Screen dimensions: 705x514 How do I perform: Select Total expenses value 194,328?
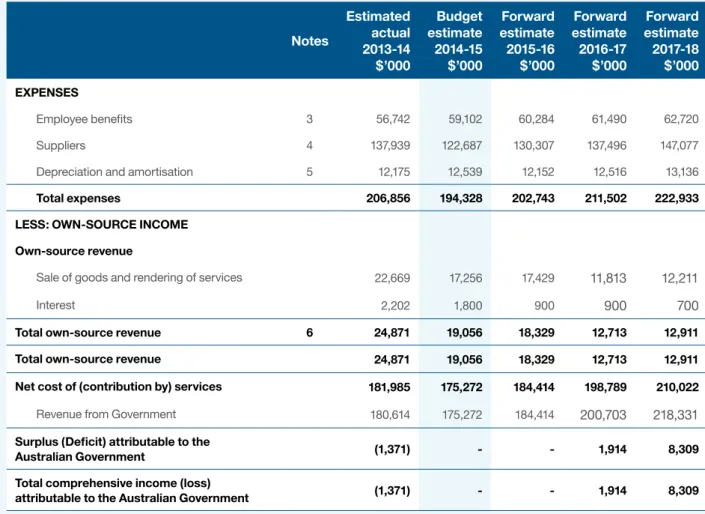pyautogui.click(x=461, y=198)
